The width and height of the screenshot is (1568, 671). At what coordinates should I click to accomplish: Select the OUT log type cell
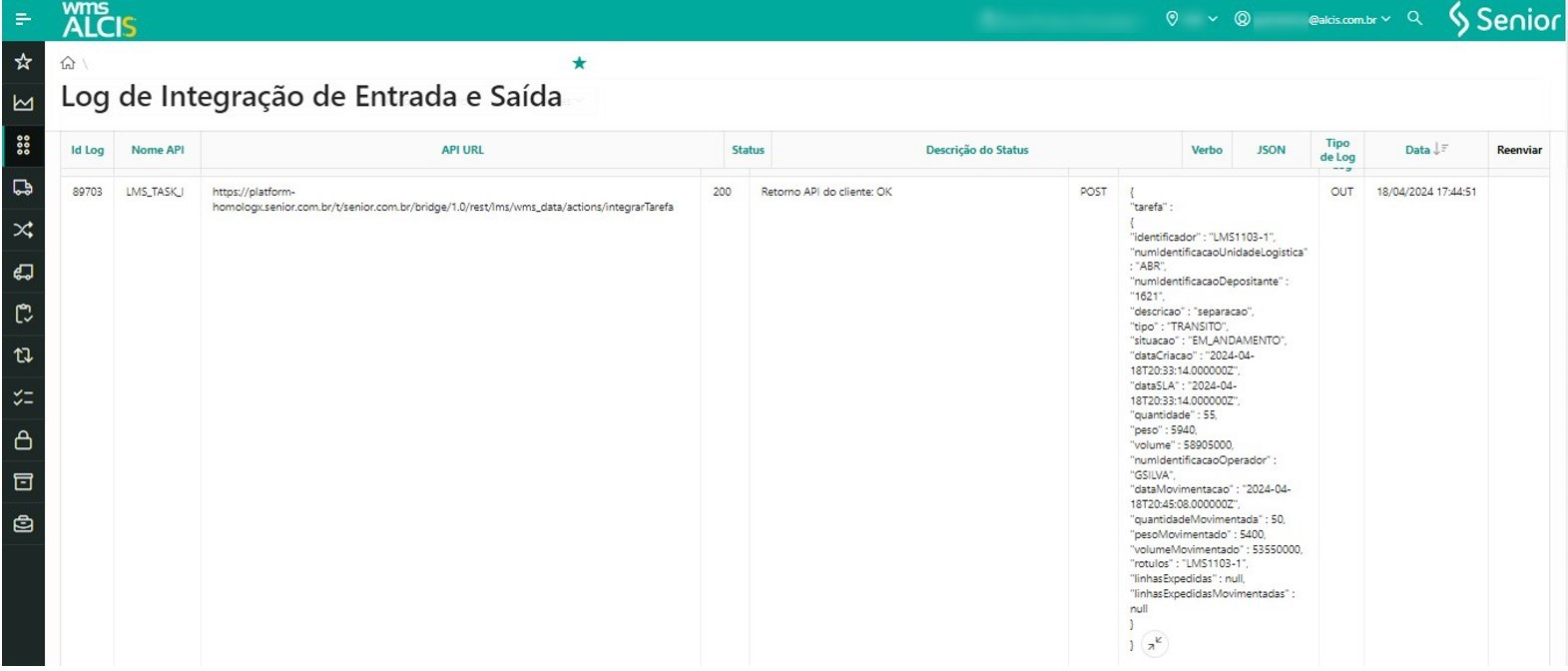pos(1341,192)
